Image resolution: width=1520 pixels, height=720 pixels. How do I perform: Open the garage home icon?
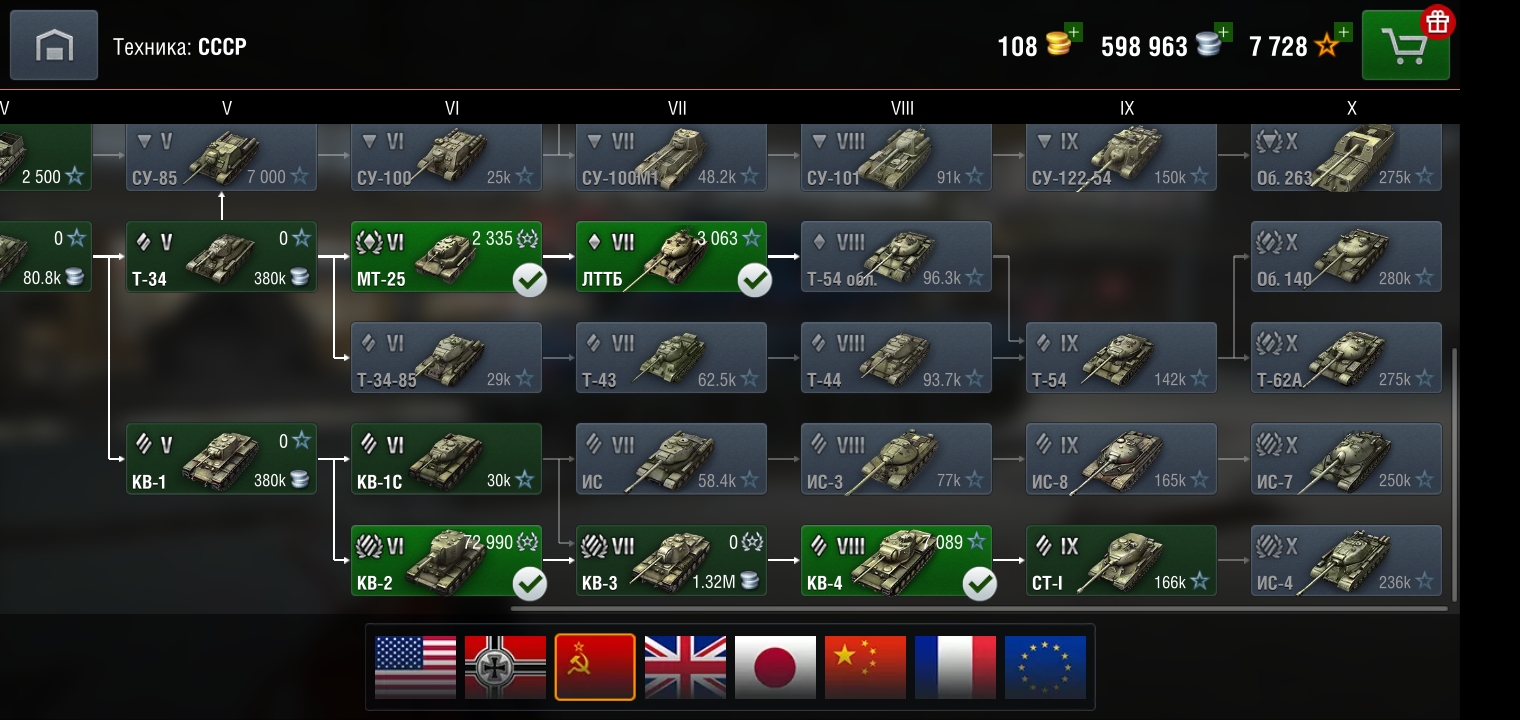coord(54,45)
